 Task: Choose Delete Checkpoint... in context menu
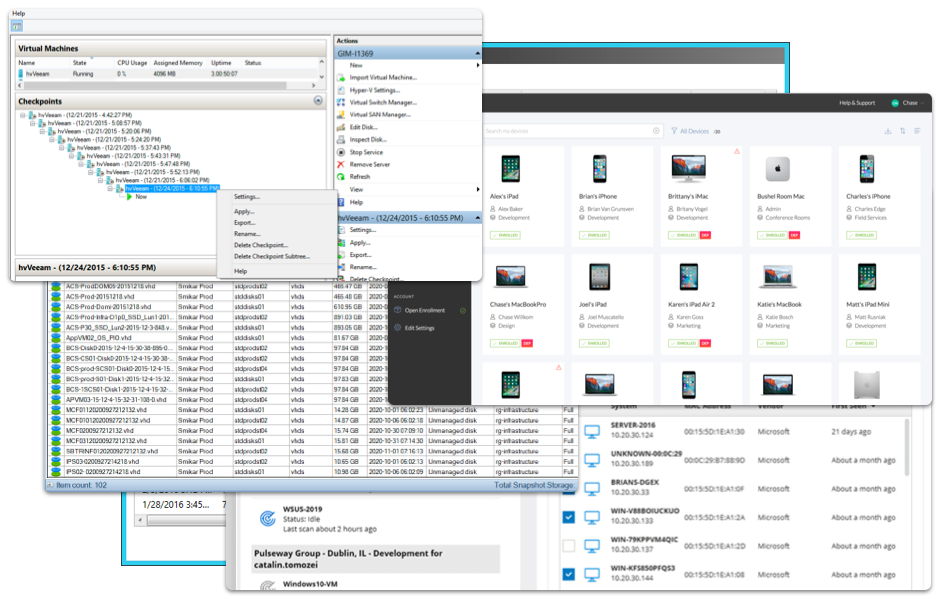[x=261, y=245]
